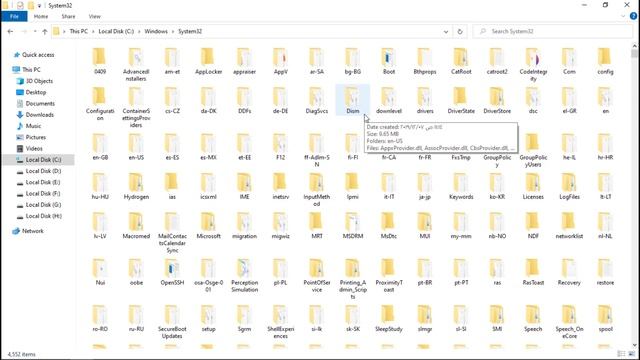Expand the ribbon with the chevron
The height and width of the screenshot is (360, 640).
(623, 16)
